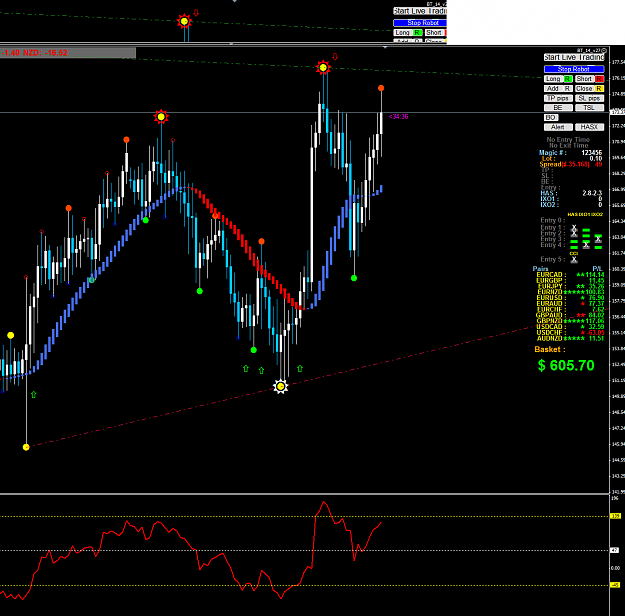Click Stop Robot in the upper chart window

pos(420,23)
